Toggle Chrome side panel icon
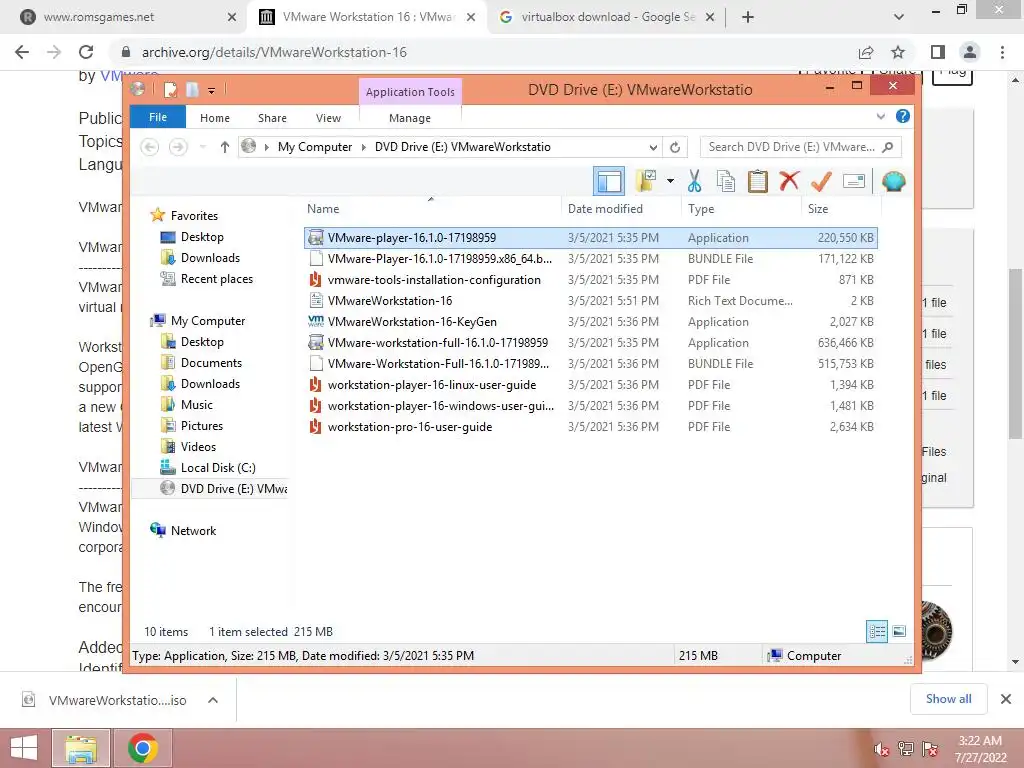Viewport: 1024px width, 768px height. click(x=938, y=52)
